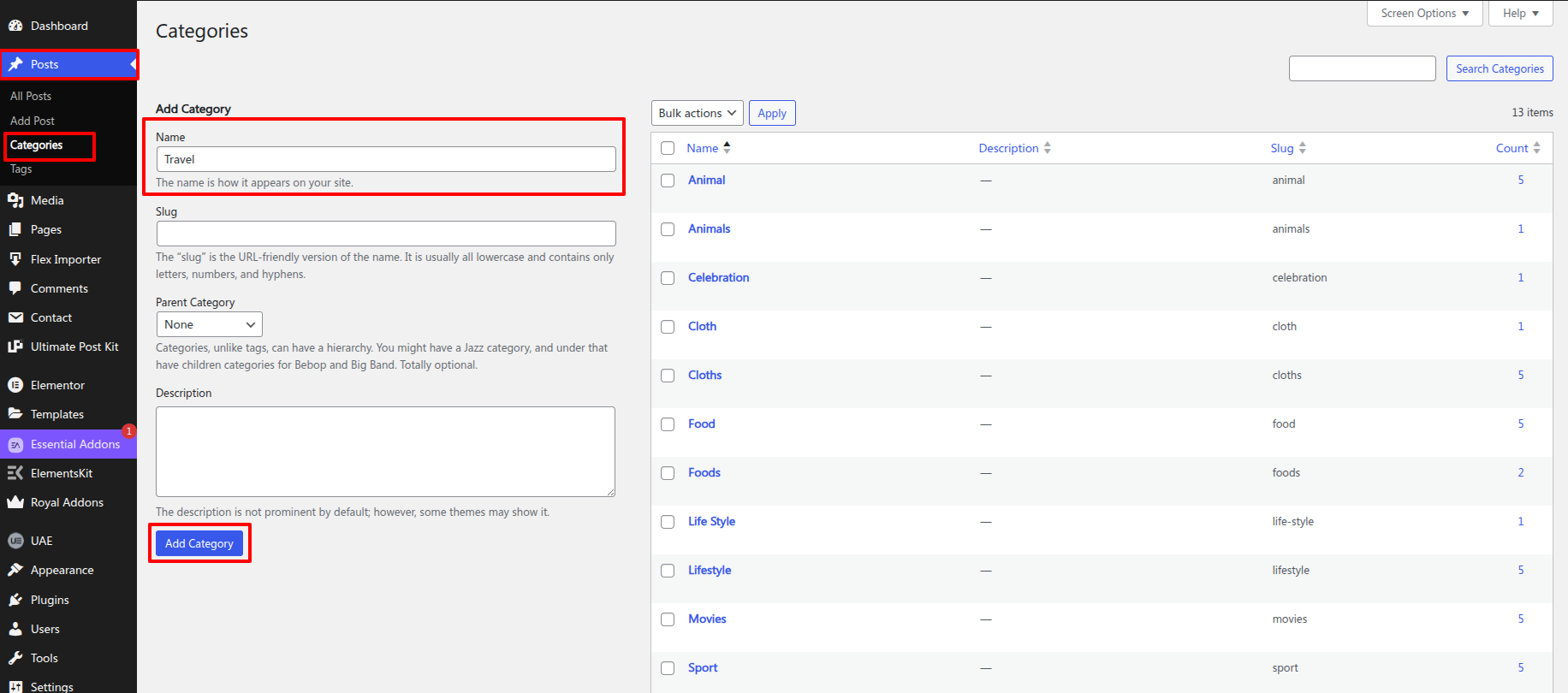
Task: Go to Tags in Posts submenu
Action: pos(21,169)
